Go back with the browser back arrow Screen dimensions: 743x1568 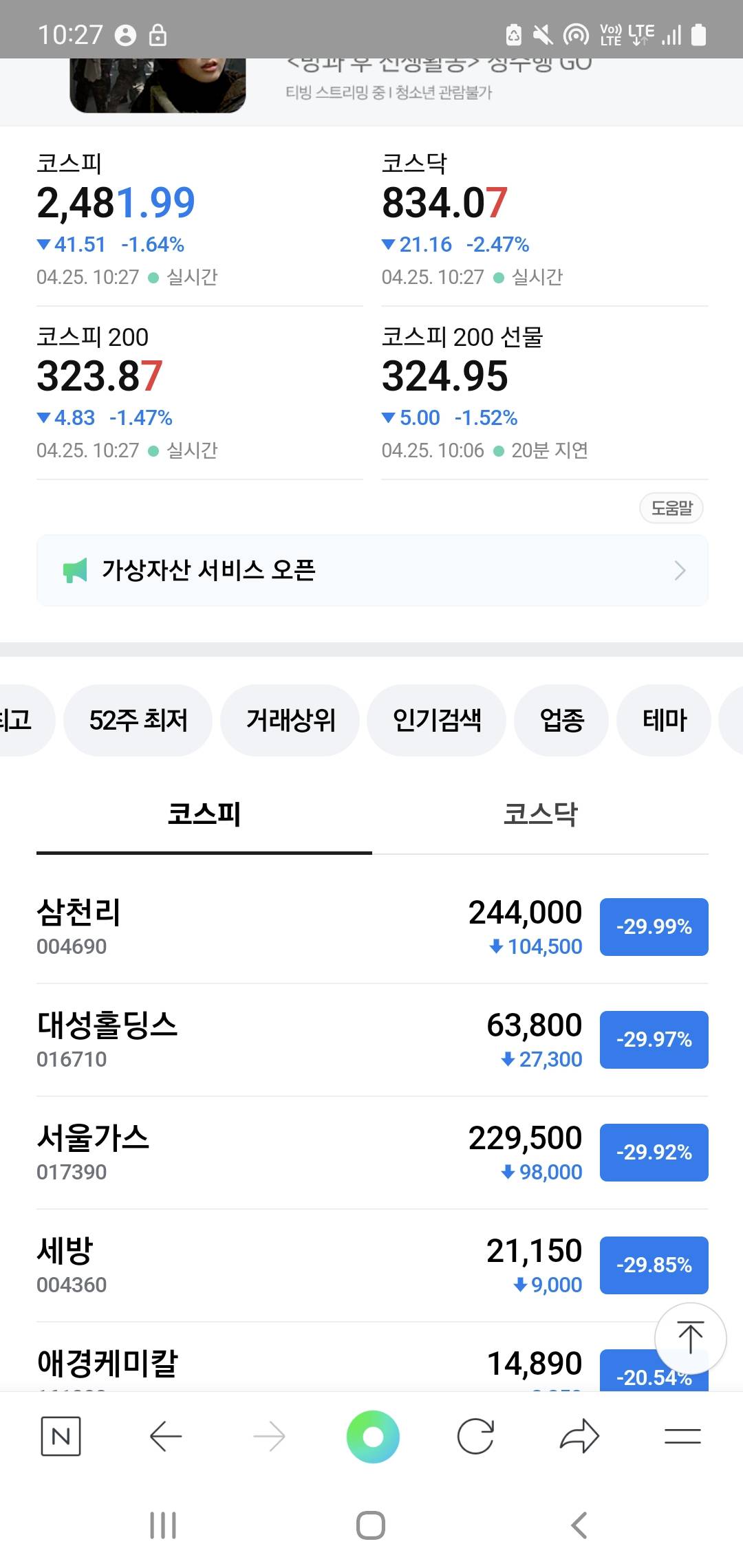[x=165, y=1436]
